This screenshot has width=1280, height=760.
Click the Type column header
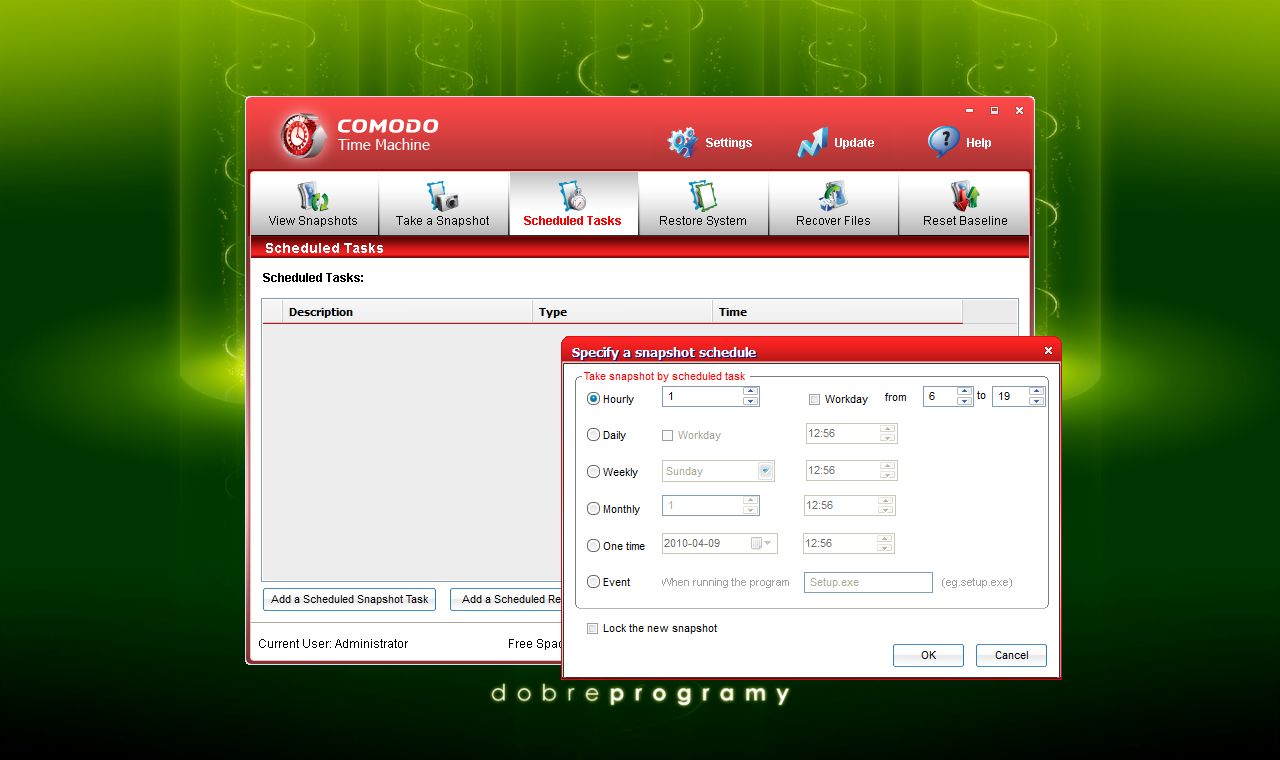[x=623, y=312]
